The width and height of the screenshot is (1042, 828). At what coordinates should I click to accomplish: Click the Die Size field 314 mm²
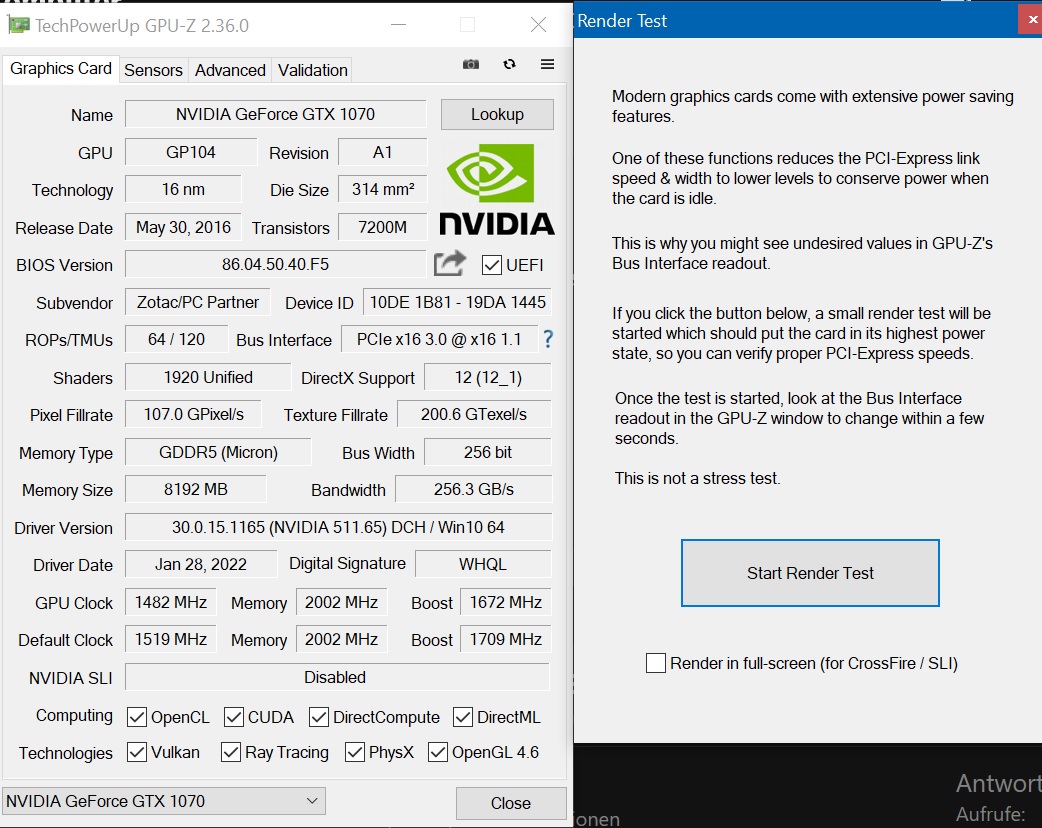click(x=382, y=189)
